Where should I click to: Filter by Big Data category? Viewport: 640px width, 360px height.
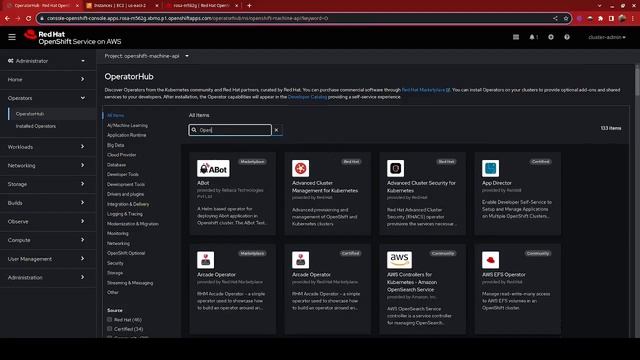116,145
